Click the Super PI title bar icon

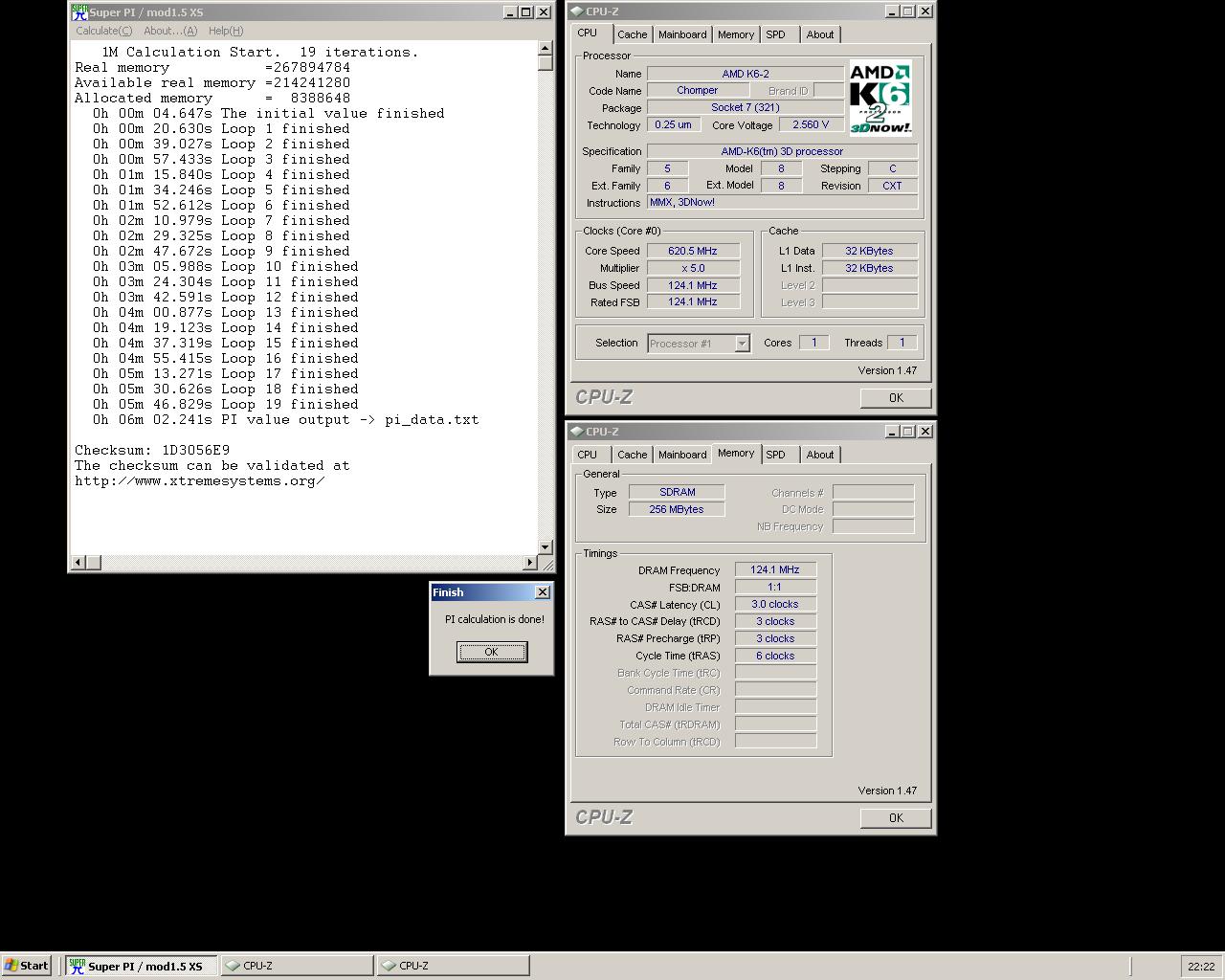(x=79, y=12)
